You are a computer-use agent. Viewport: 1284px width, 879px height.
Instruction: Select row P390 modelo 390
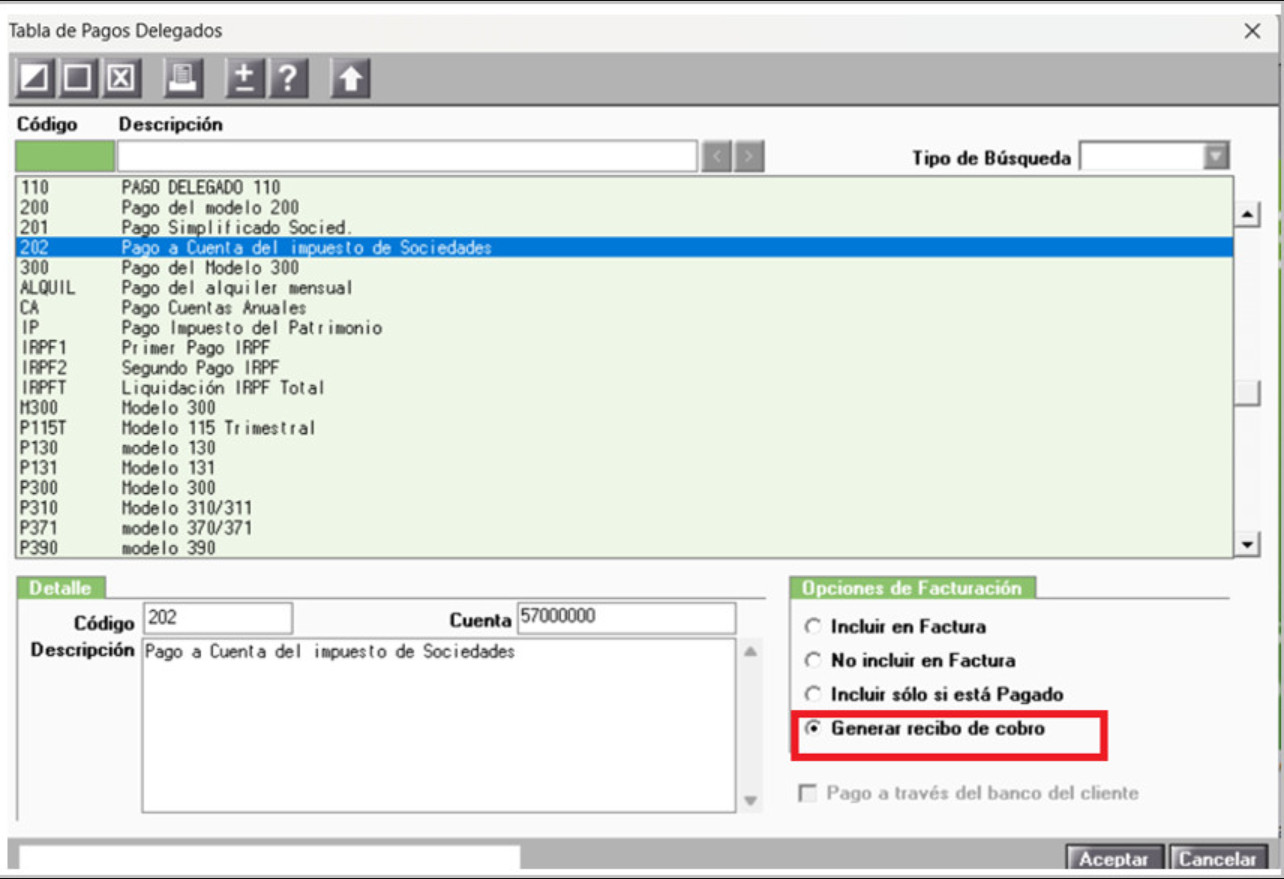[624, 548]
